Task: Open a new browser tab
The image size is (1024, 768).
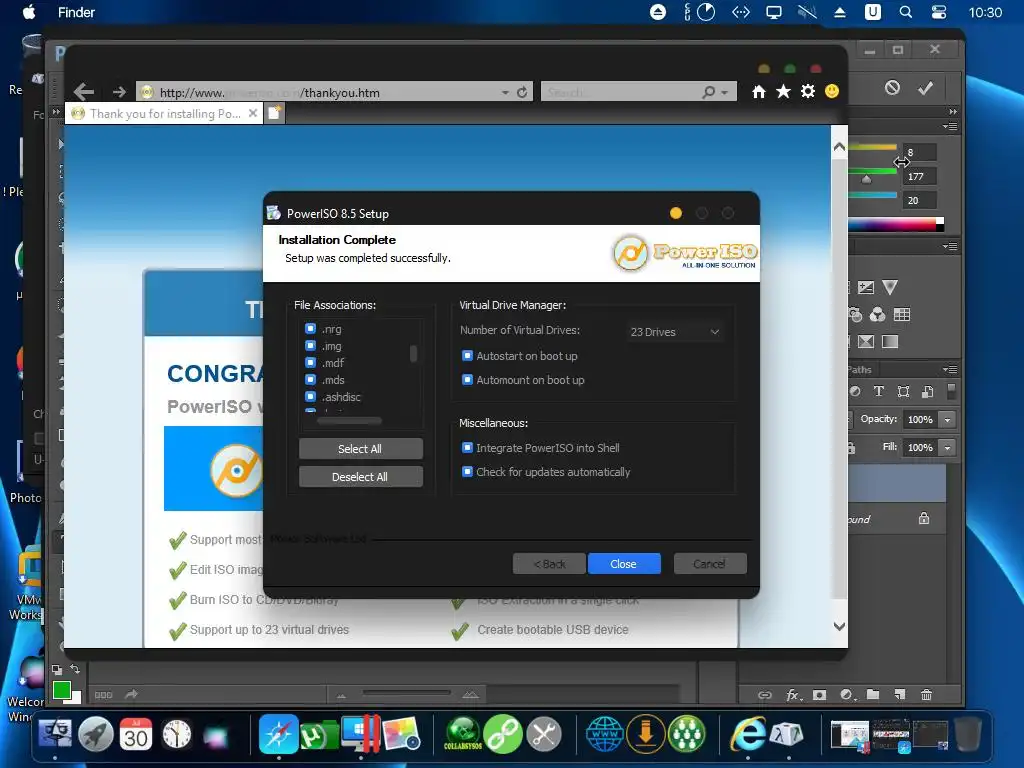Action: pyautogui.click(x=274, y=113)
